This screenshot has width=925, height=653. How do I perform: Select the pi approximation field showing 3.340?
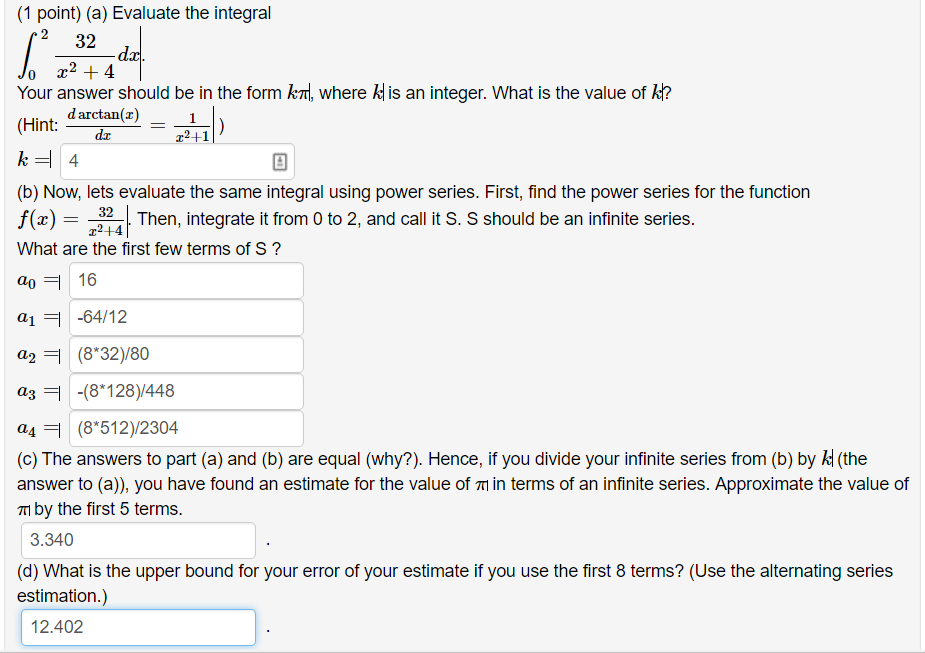(x=137, y=539)
